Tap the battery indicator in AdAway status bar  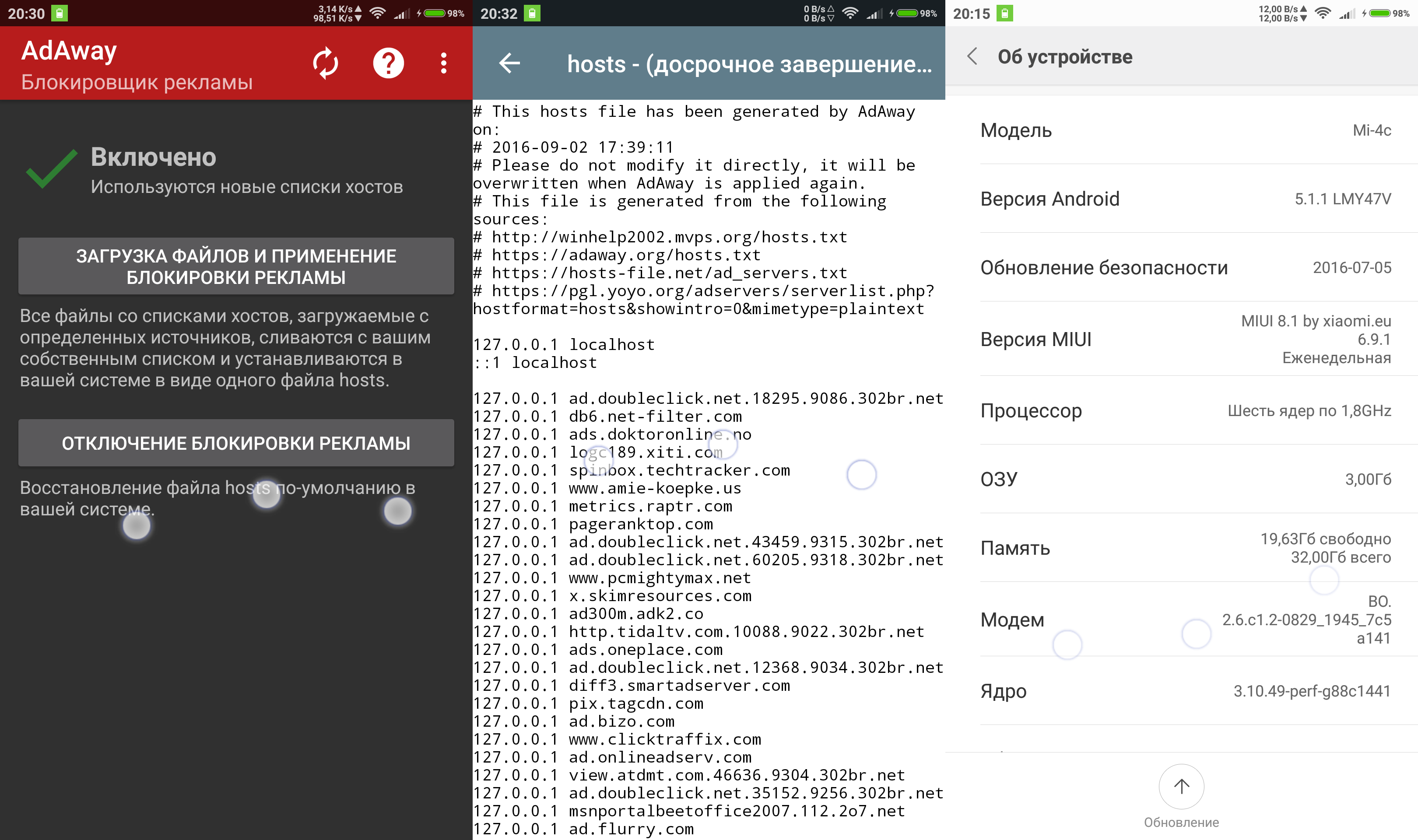coord(435,13)
